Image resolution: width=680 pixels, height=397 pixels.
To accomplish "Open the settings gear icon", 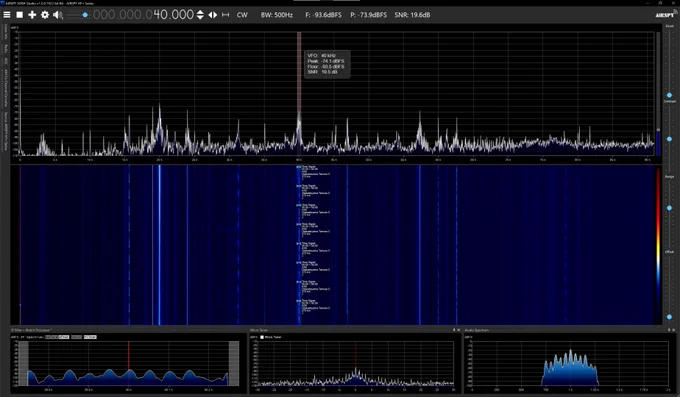I will pos(45,15).
